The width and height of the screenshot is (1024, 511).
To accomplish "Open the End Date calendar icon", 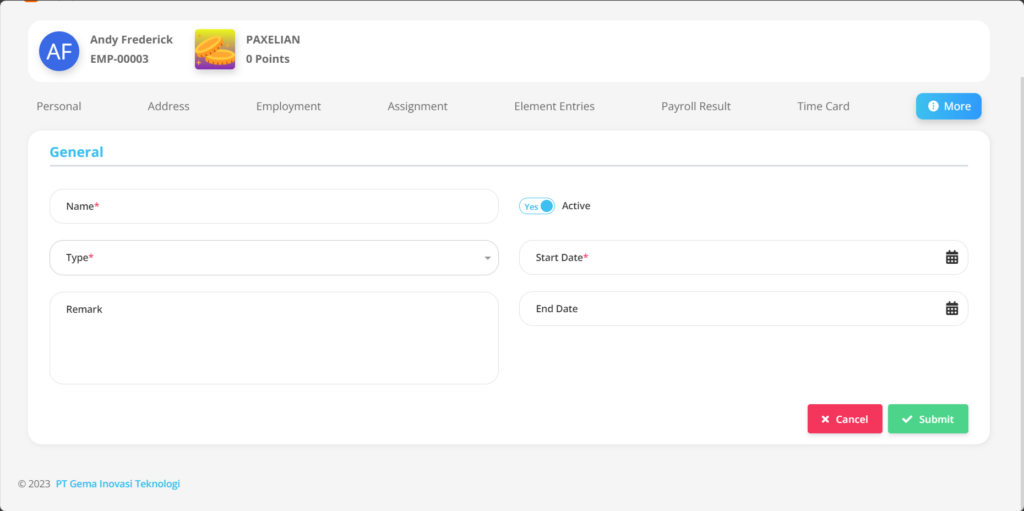I will pyautogui.click(x=952, y=308).
